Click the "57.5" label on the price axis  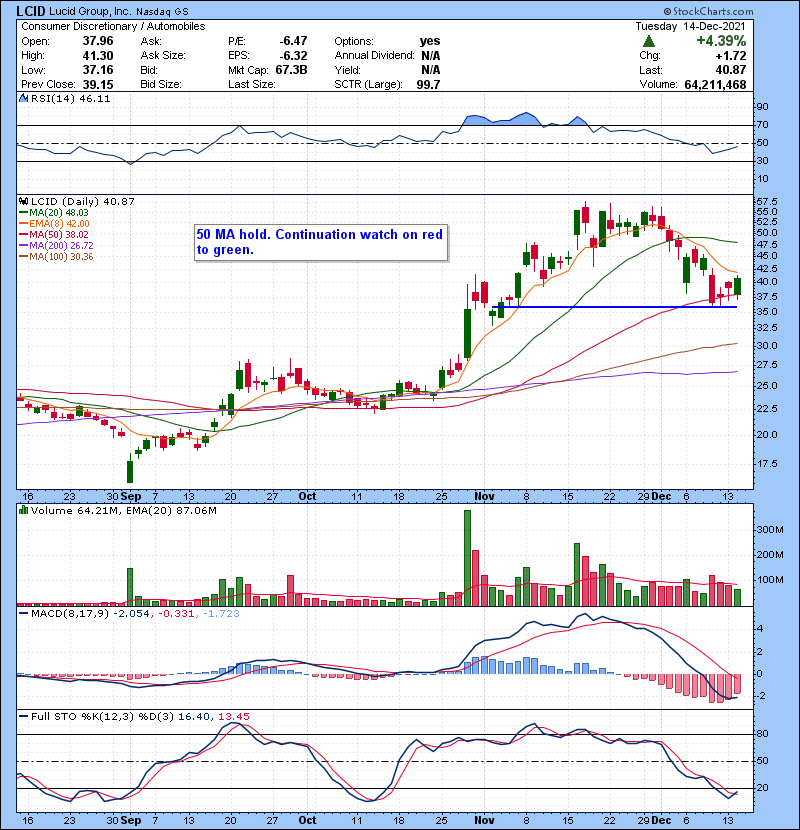pyautogui.click(x=767, y=202)
